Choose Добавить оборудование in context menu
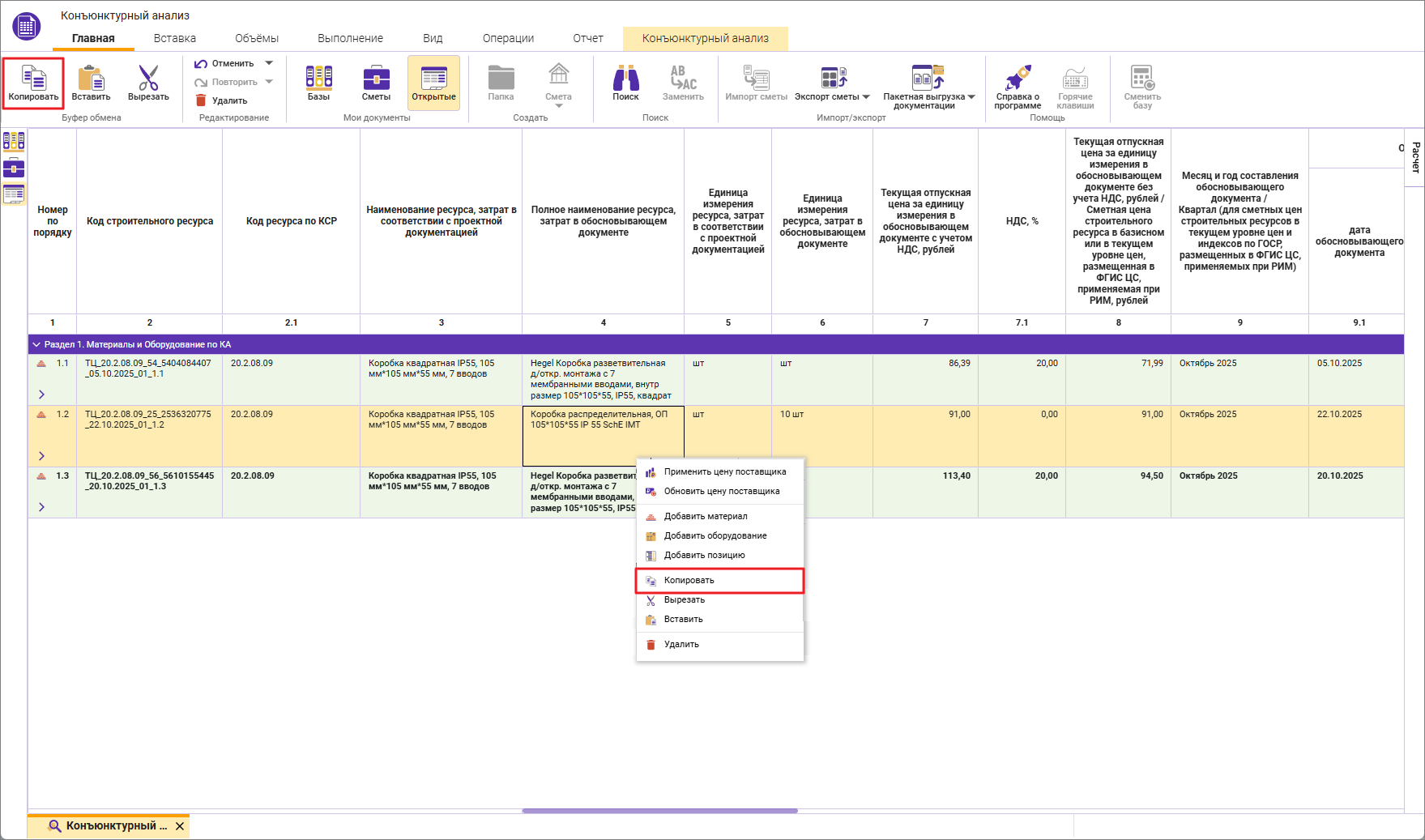1425x840 pixels. point(715,536)
